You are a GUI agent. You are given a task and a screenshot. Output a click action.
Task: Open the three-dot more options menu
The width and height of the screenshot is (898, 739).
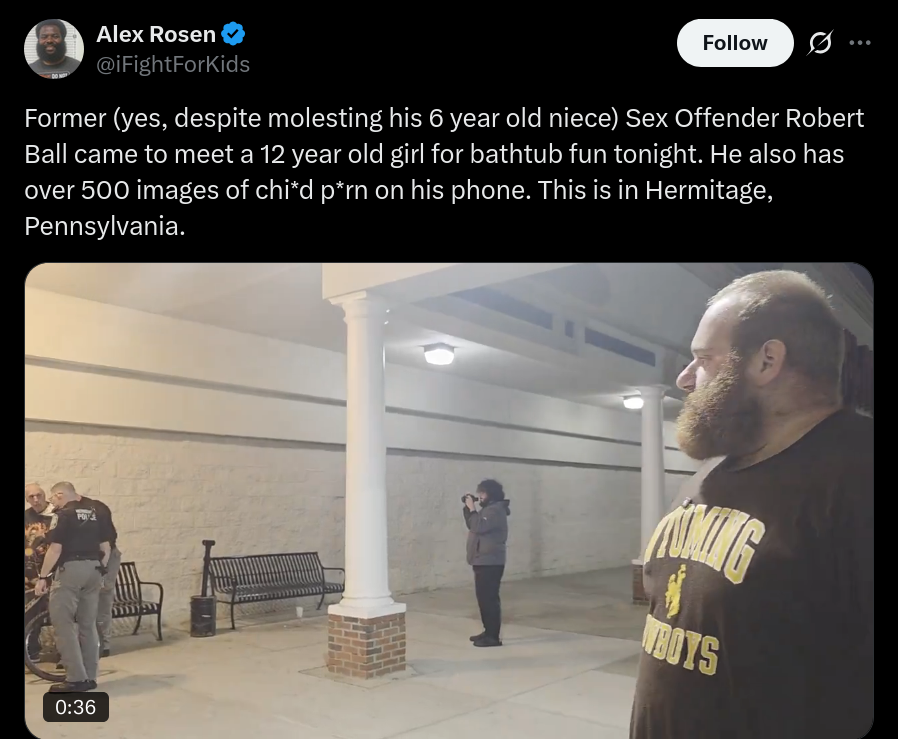coord(860,43)
